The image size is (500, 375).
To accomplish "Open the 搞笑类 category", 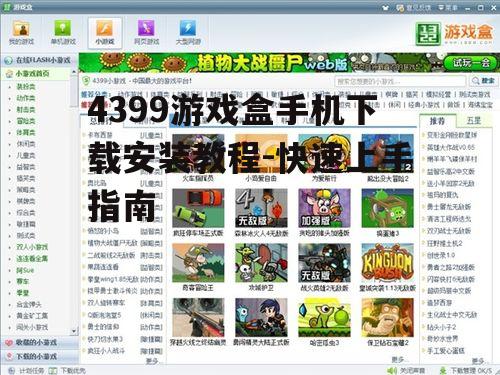I will pos(26,178).
